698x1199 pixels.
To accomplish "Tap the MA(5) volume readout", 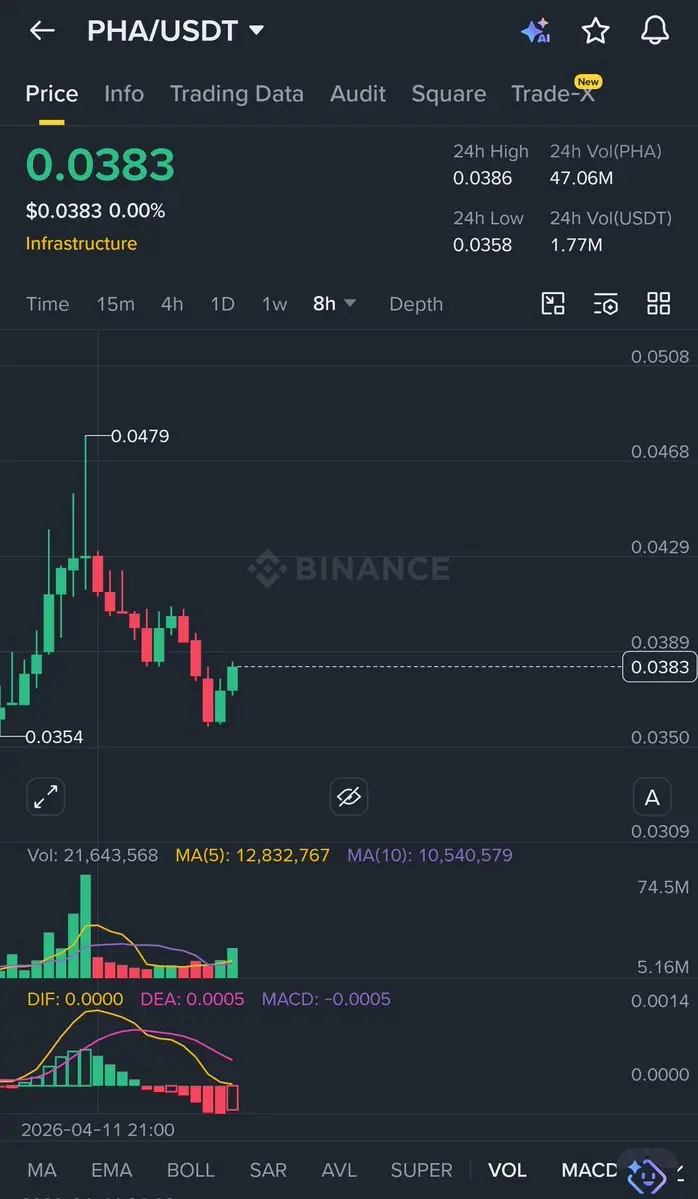I will coord(252,856).
